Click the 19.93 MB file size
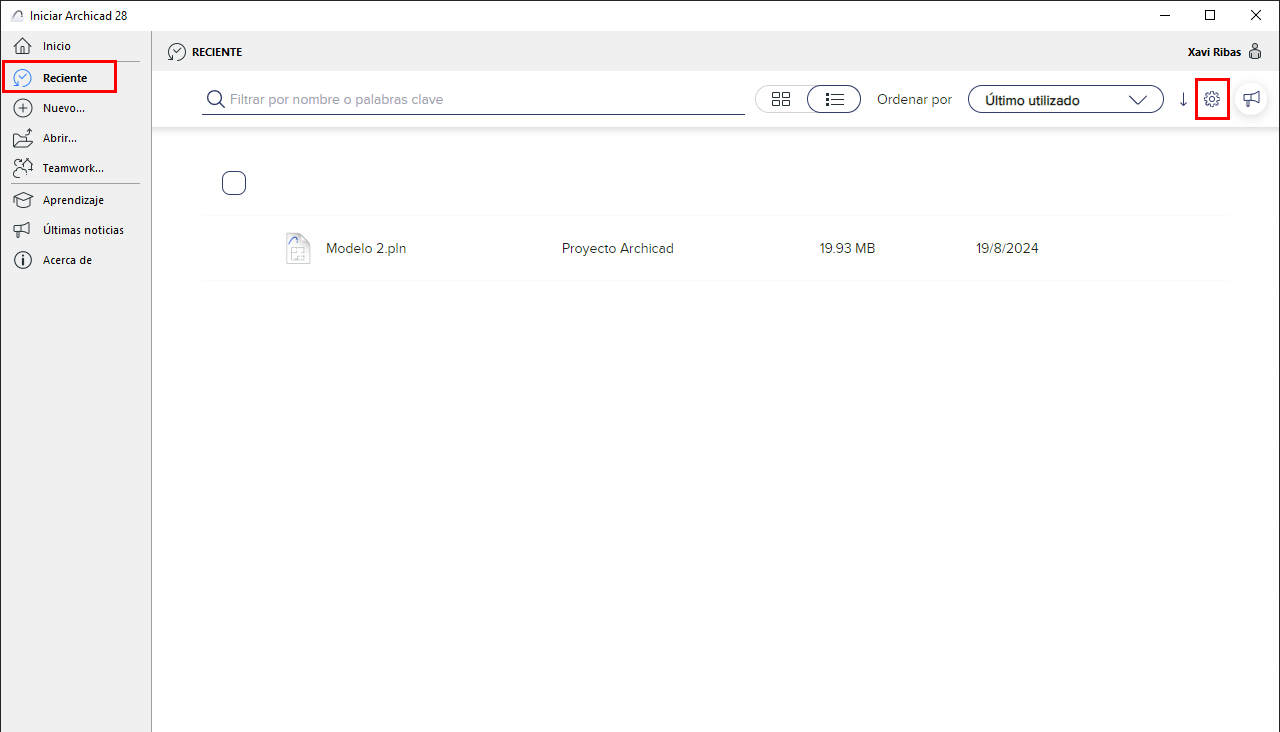Screen dimensions: 1280x732 pos(847,249)
